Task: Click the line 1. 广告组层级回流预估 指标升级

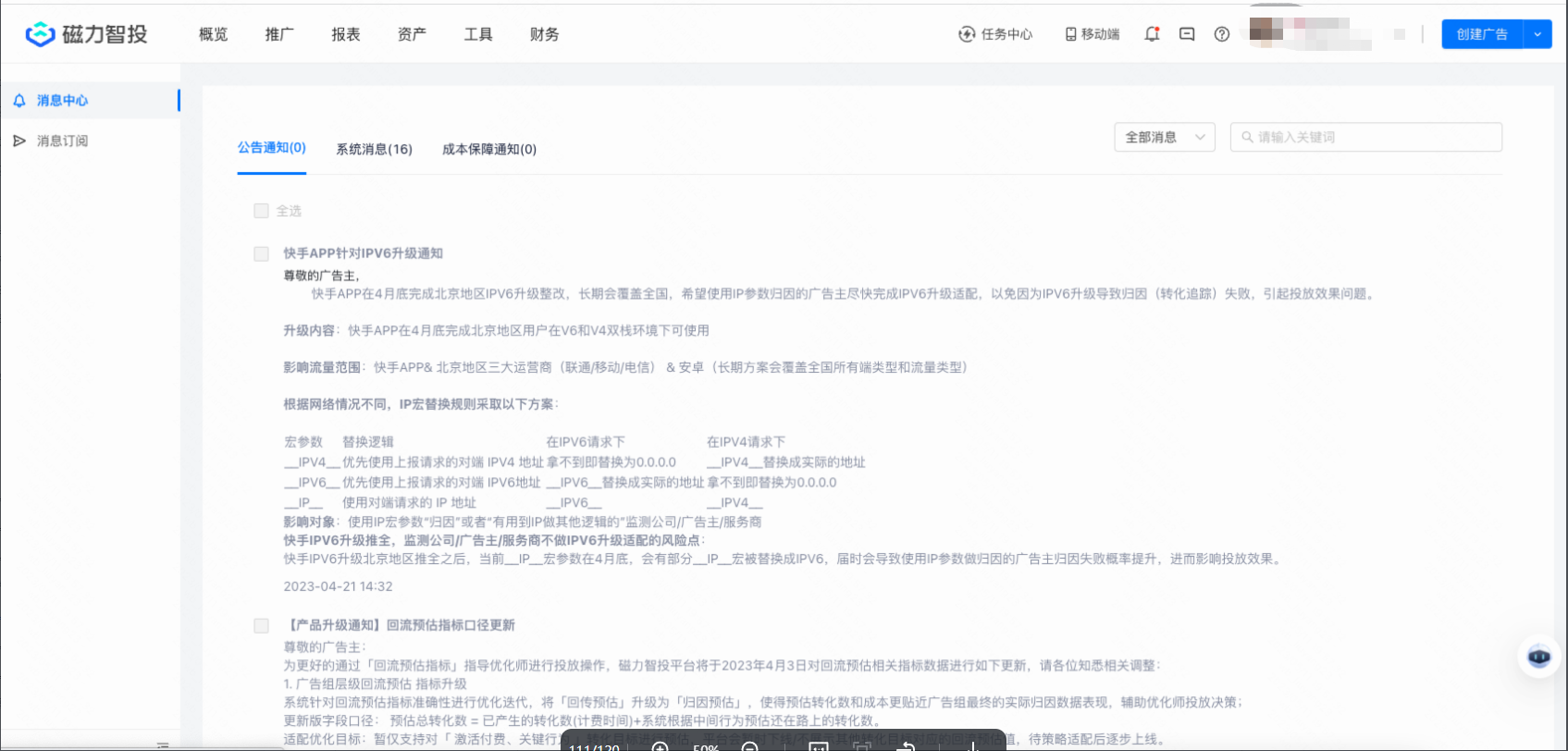Action: (375, 683)
